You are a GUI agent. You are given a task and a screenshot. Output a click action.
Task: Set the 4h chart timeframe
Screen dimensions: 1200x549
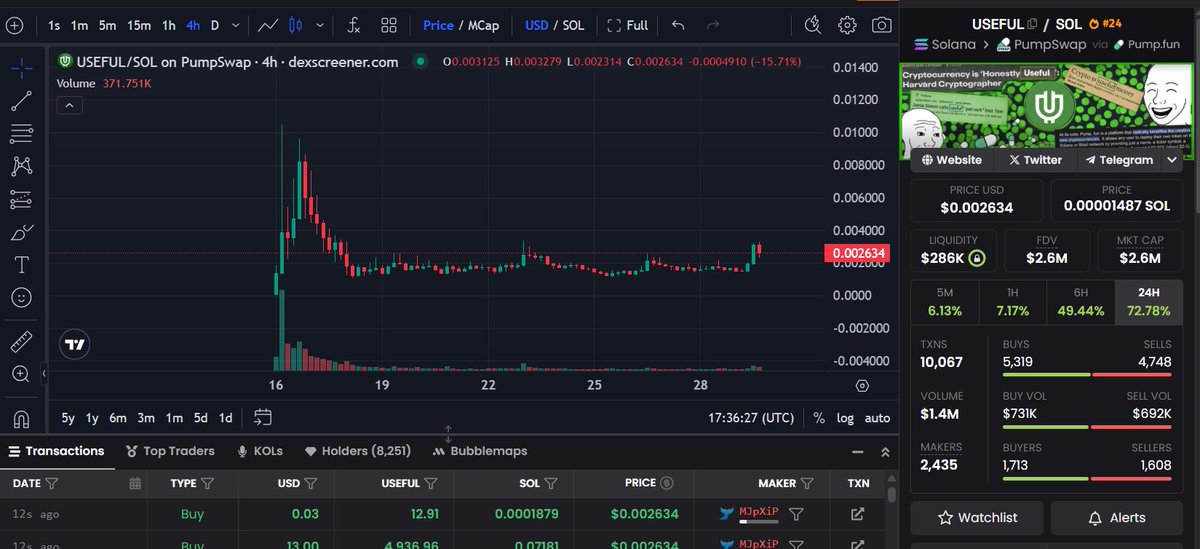point(193,25)
